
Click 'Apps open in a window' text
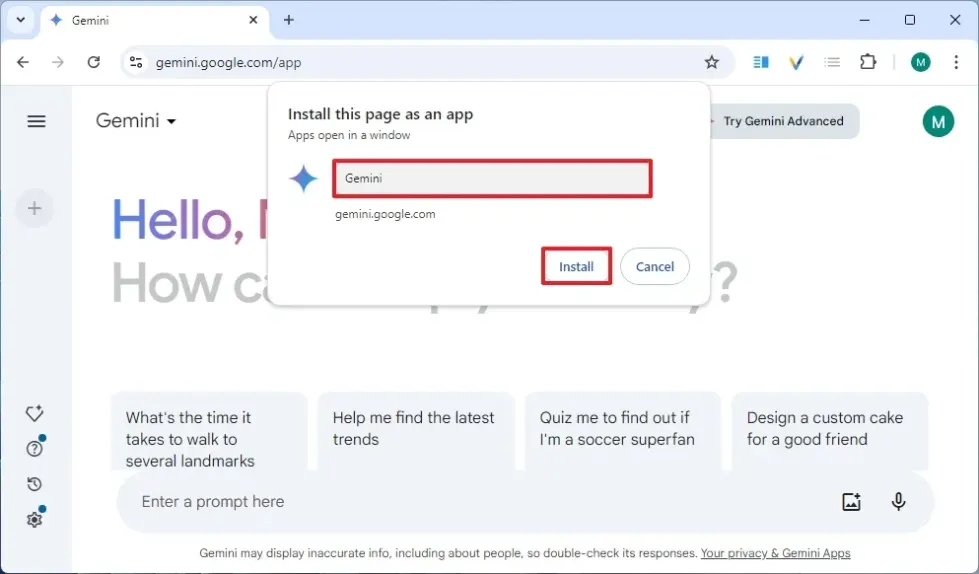349,135
